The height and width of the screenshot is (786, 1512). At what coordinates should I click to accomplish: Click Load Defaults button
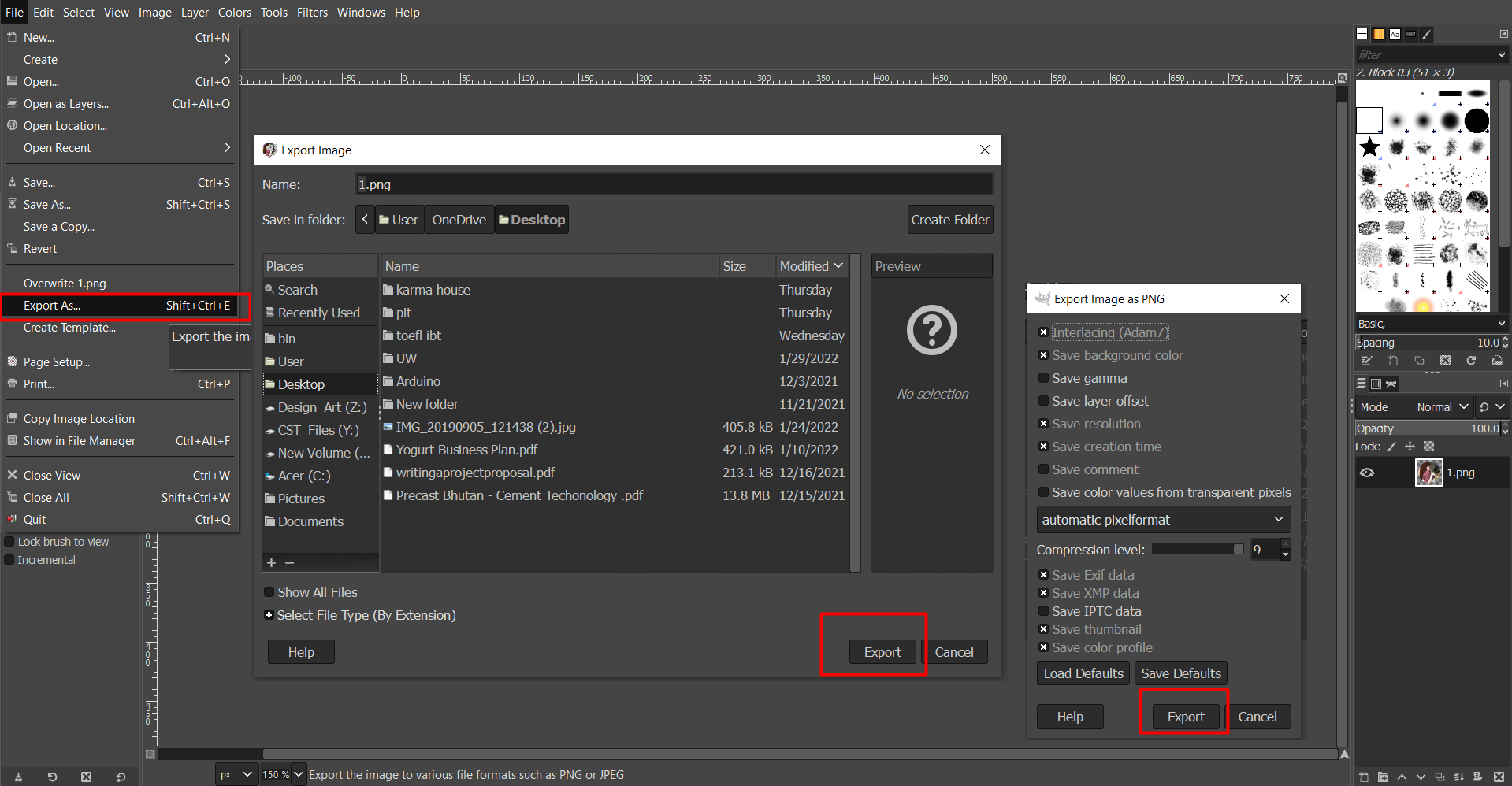pyautogui.click(x=1083, y=673)
